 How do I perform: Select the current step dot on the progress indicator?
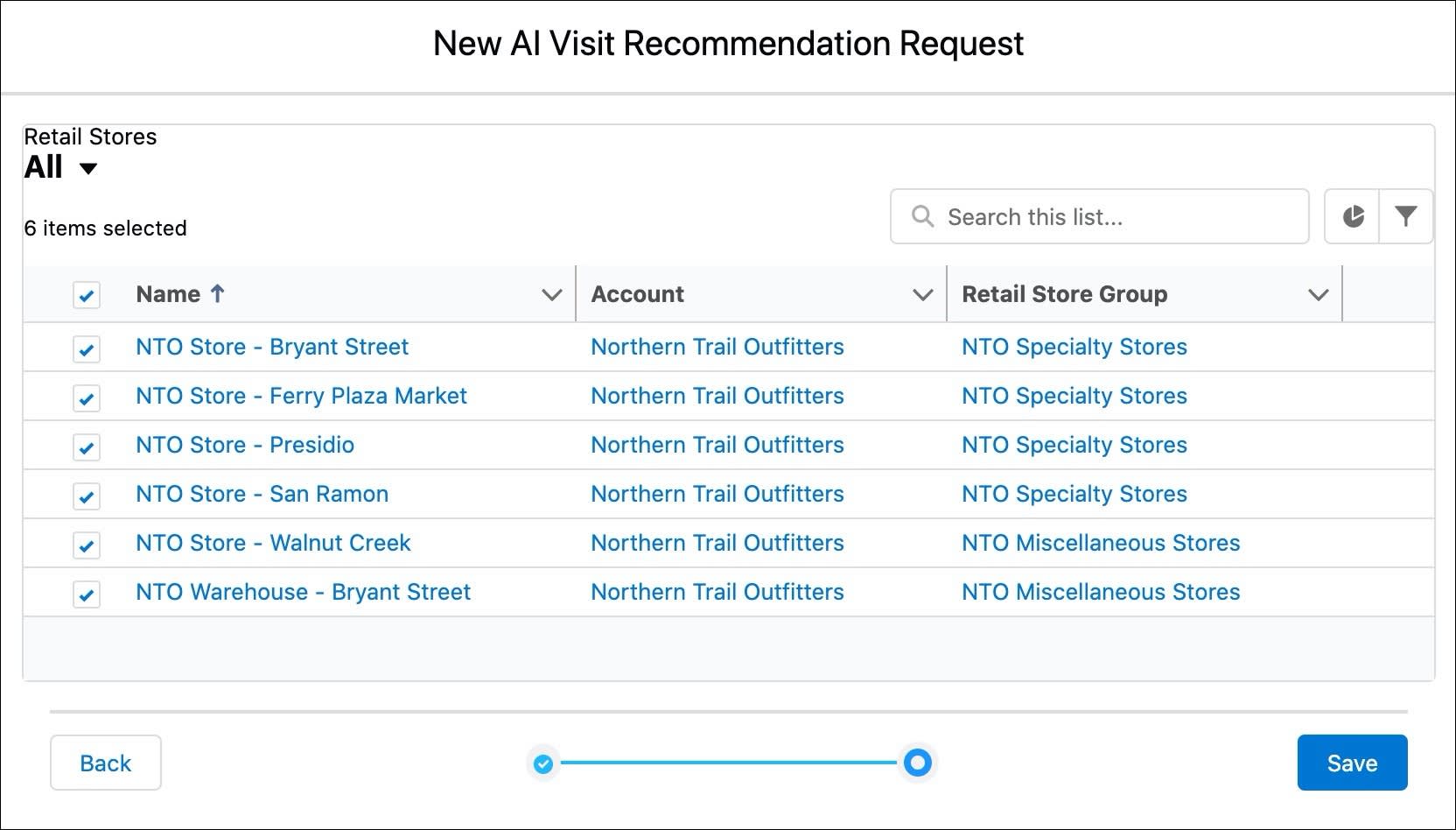point(917,763)
